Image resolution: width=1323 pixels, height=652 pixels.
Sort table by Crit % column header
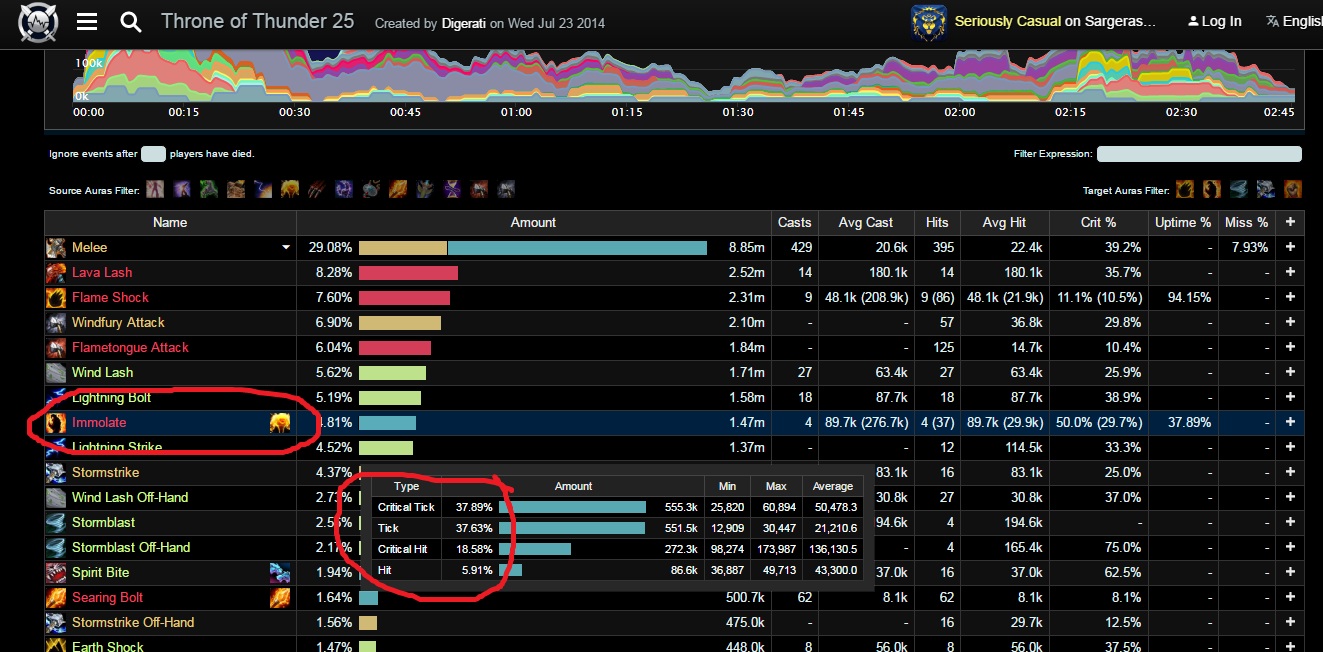[x=1098, y=222]
